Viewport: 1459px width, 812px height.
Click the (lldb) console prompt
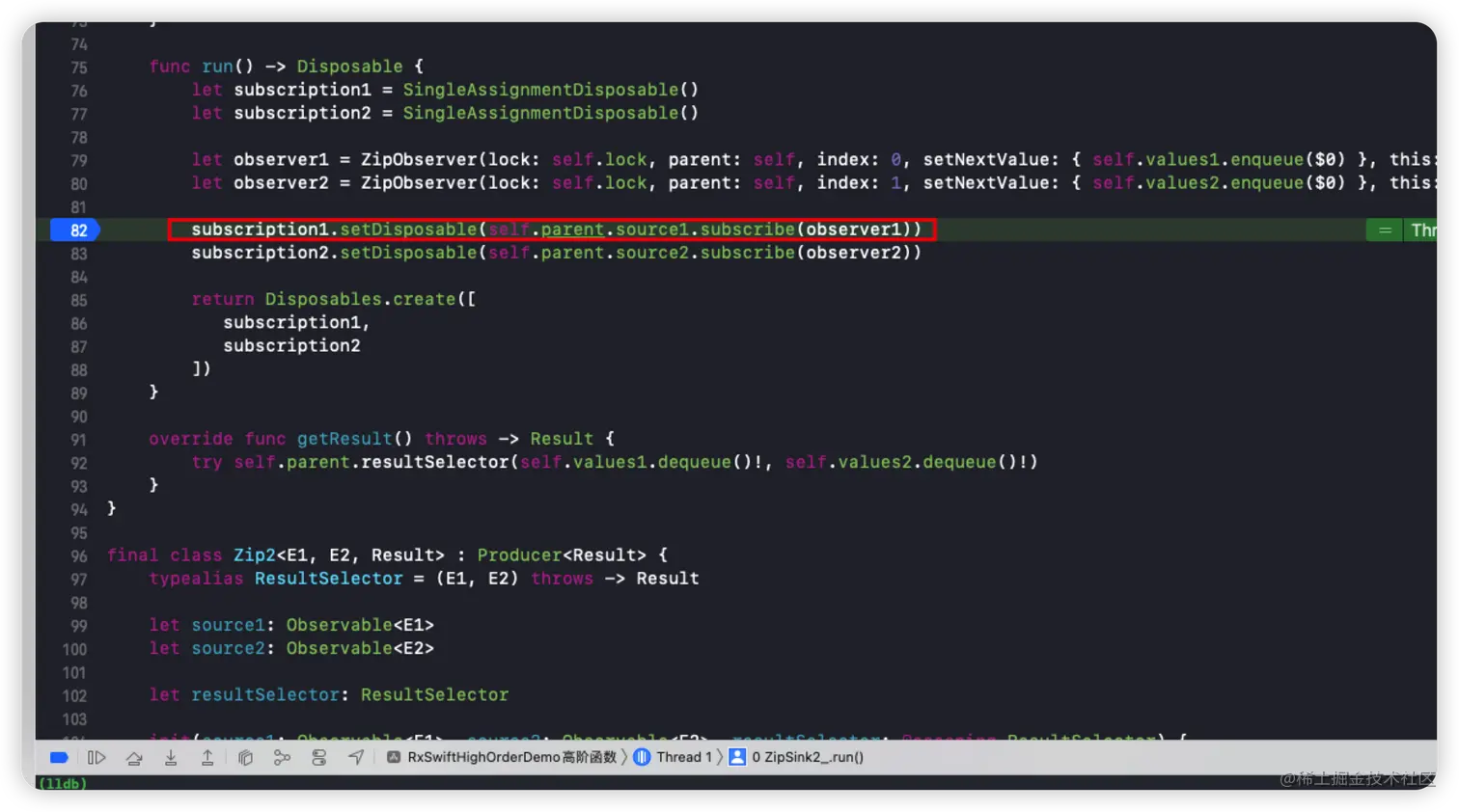63,783
